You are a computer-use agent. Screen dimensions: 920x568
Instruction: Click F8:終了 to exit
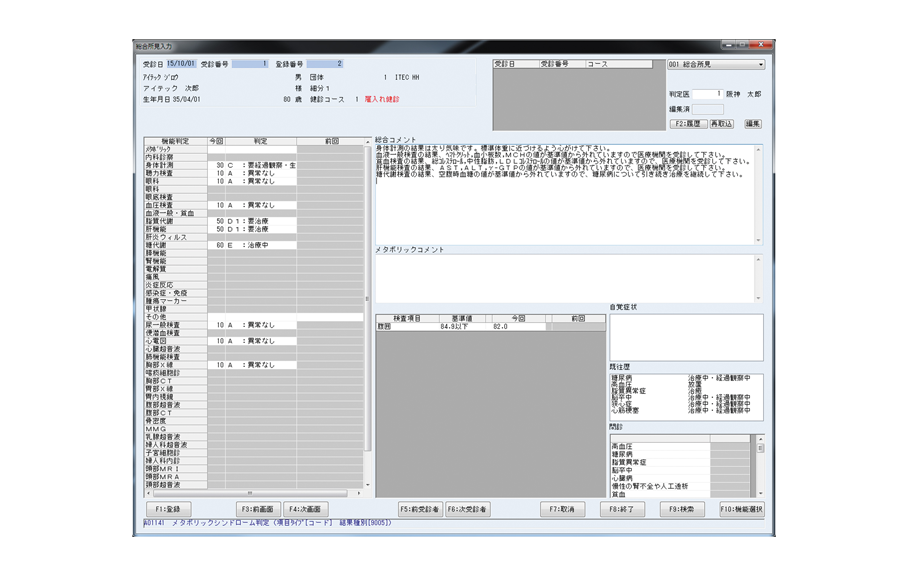pos(622,509)
